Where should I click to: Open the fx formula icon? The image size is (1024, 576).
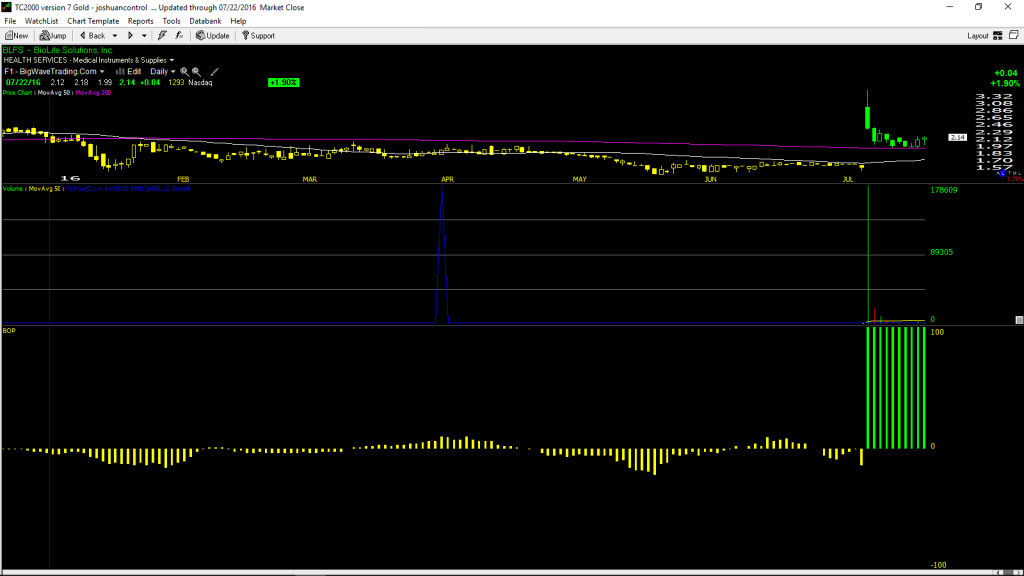tap(179, 36)
